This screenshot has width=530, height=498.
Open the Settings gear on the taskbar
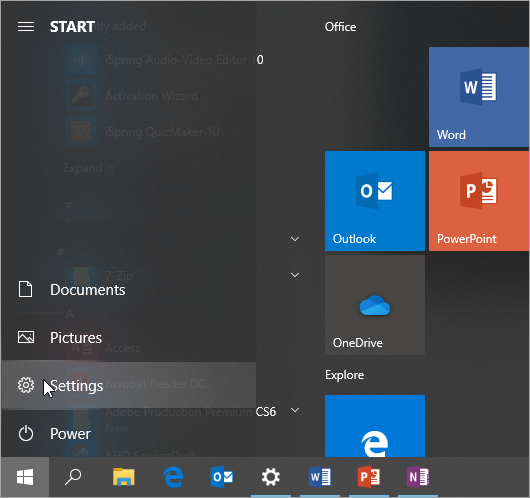tap(271, 477)
